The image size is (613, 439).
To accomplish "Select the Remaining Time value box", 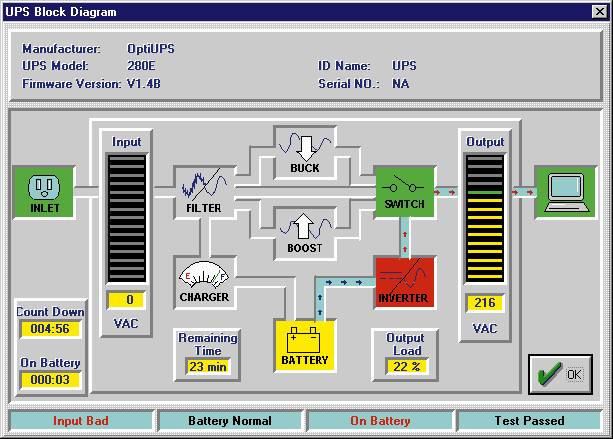I will point(207,367).
